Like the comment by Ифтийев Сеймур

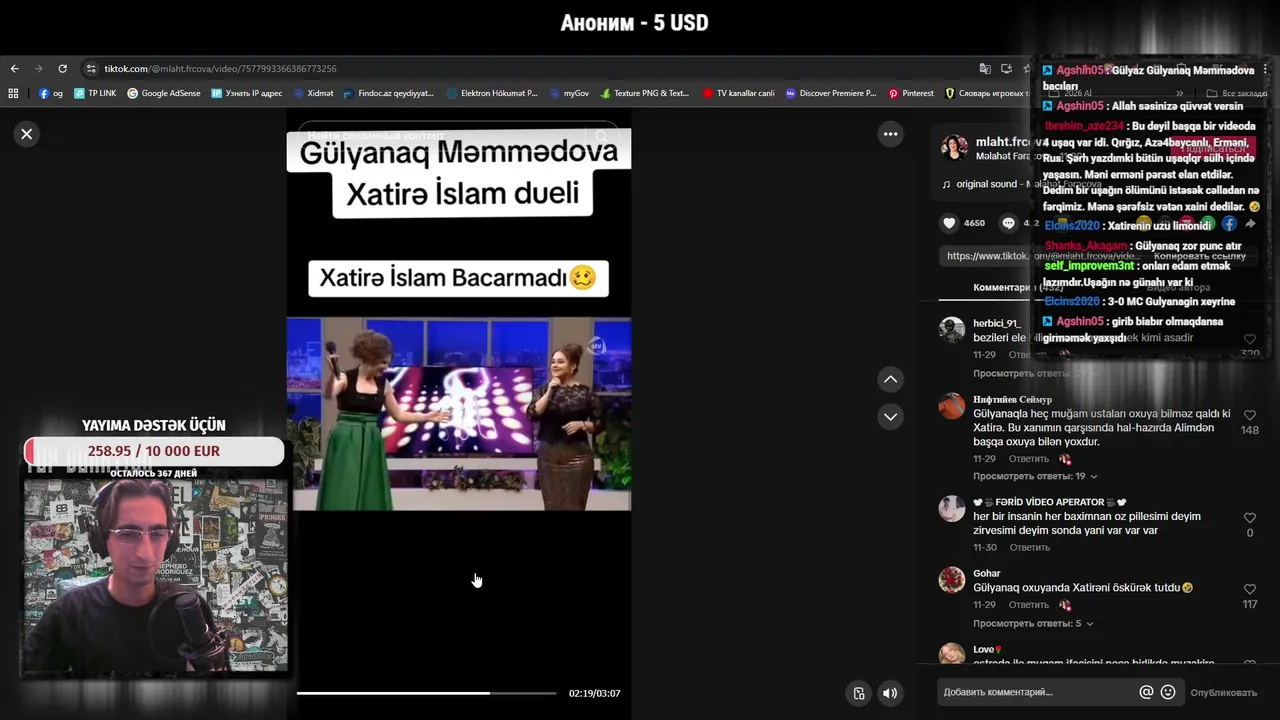click(x=1250, y=415)
